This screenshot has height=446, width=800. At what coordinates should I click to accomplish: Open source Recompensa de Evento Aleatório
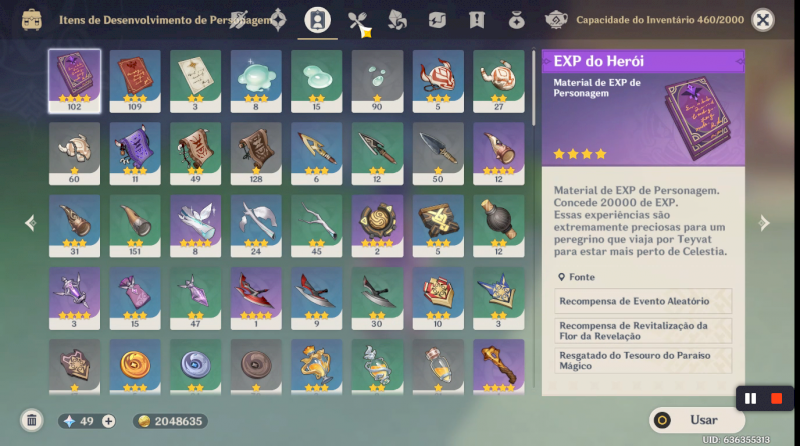coord(643,301)
